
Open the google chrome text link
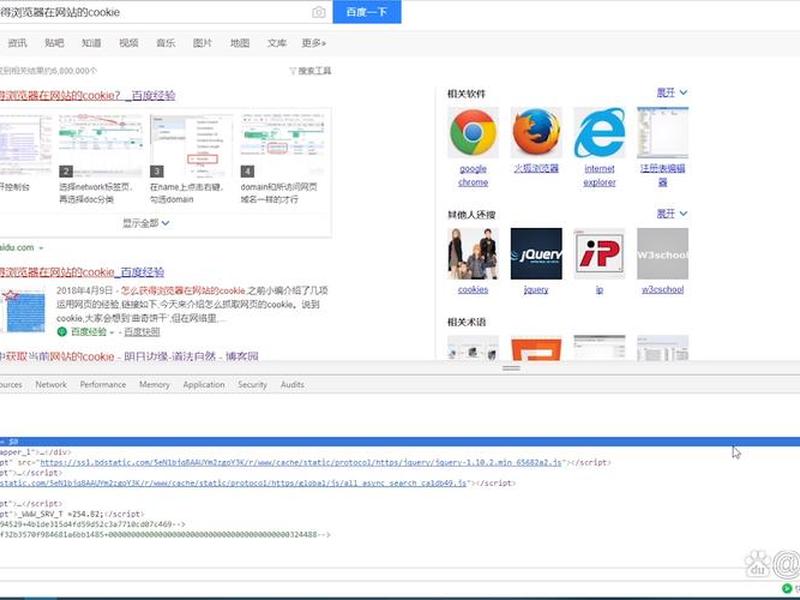[x=473, y=175]
